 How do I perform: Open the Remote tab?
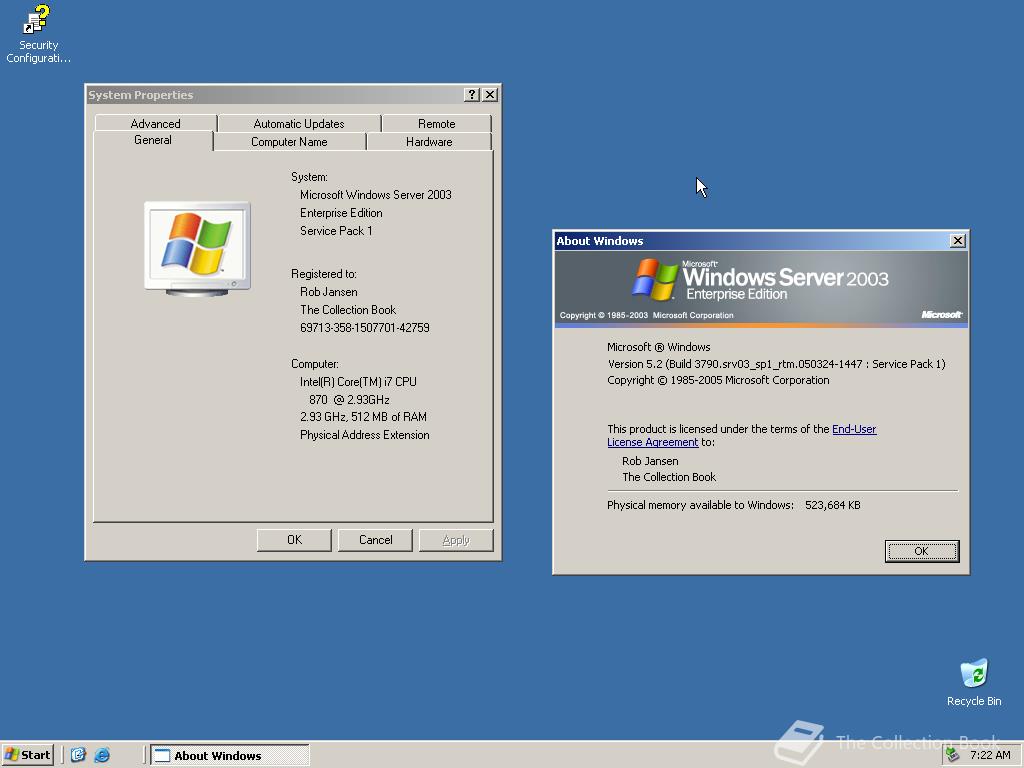(436, 123)
